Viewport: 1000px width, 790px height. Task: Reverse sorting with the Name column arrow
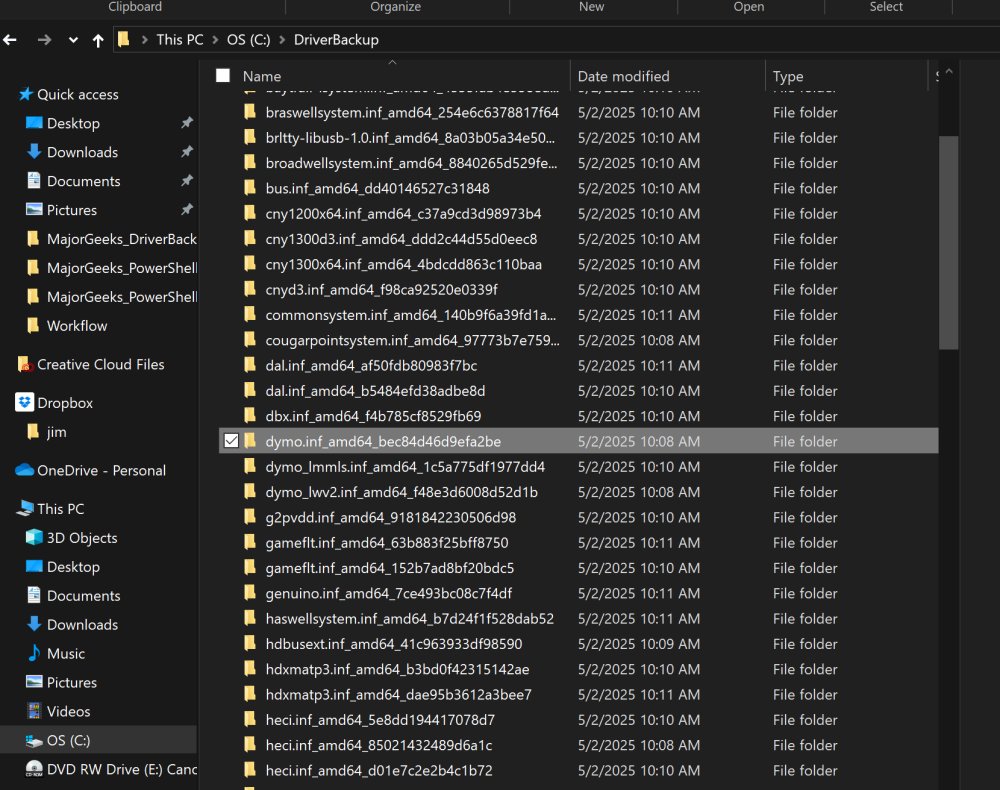392,62
